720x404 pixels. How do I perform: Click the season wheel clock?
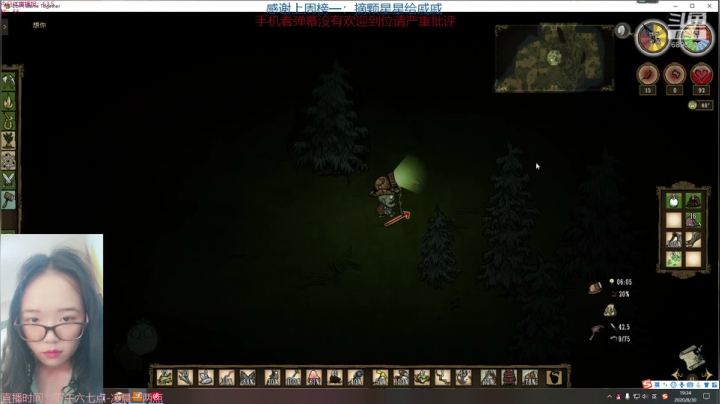[696, 38]
